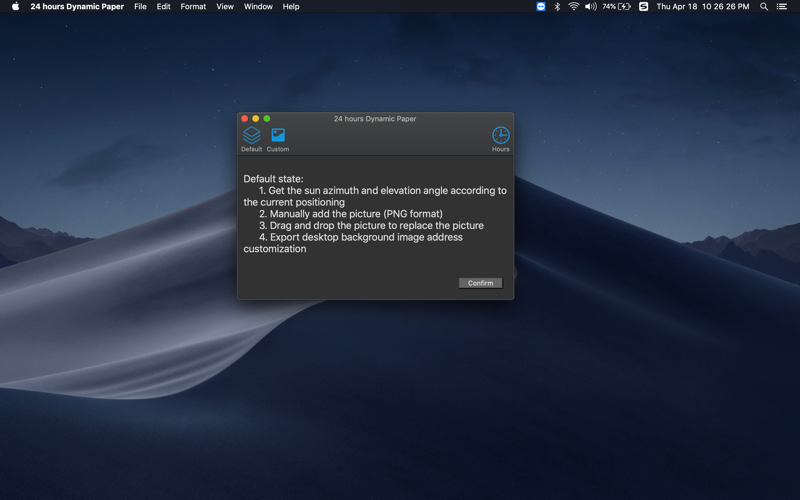Open the Apple menu
The height and width of the screenshot is (500, 800).
coord(15,7)
